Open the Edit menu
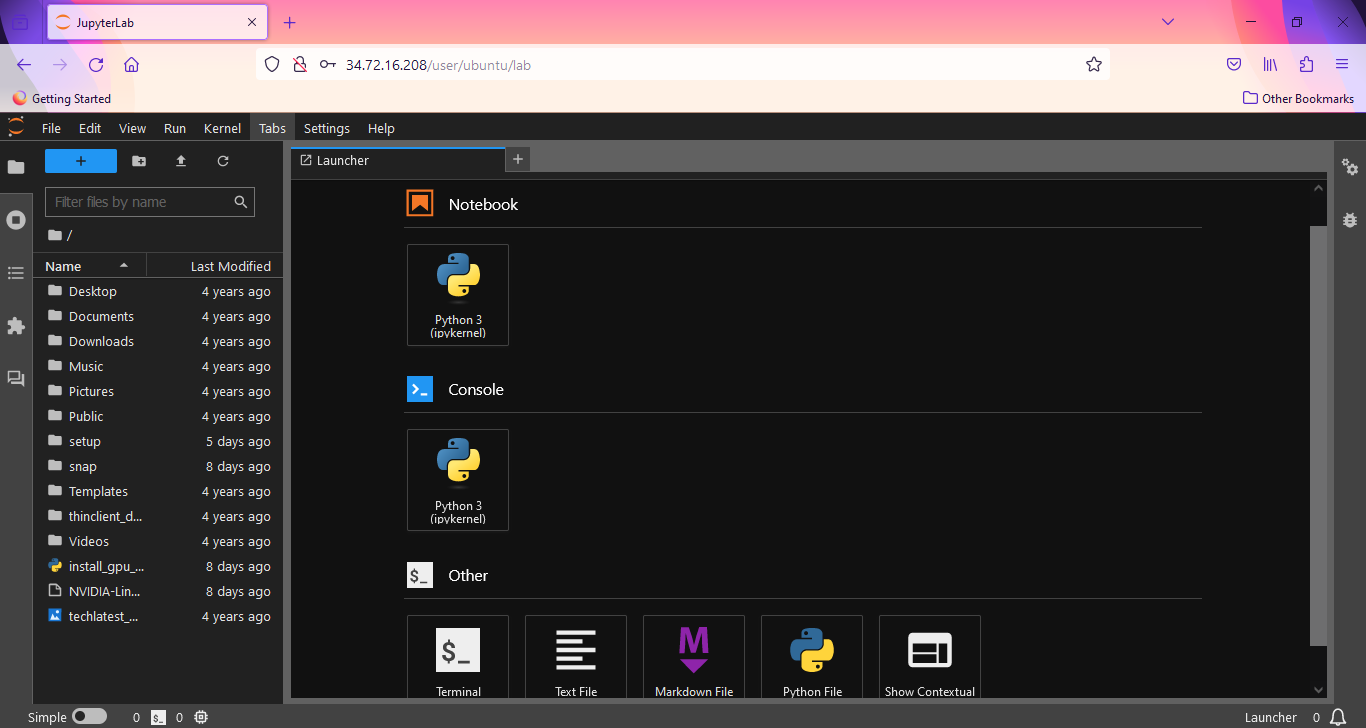 pyautogui.click(x=90, y=128)
